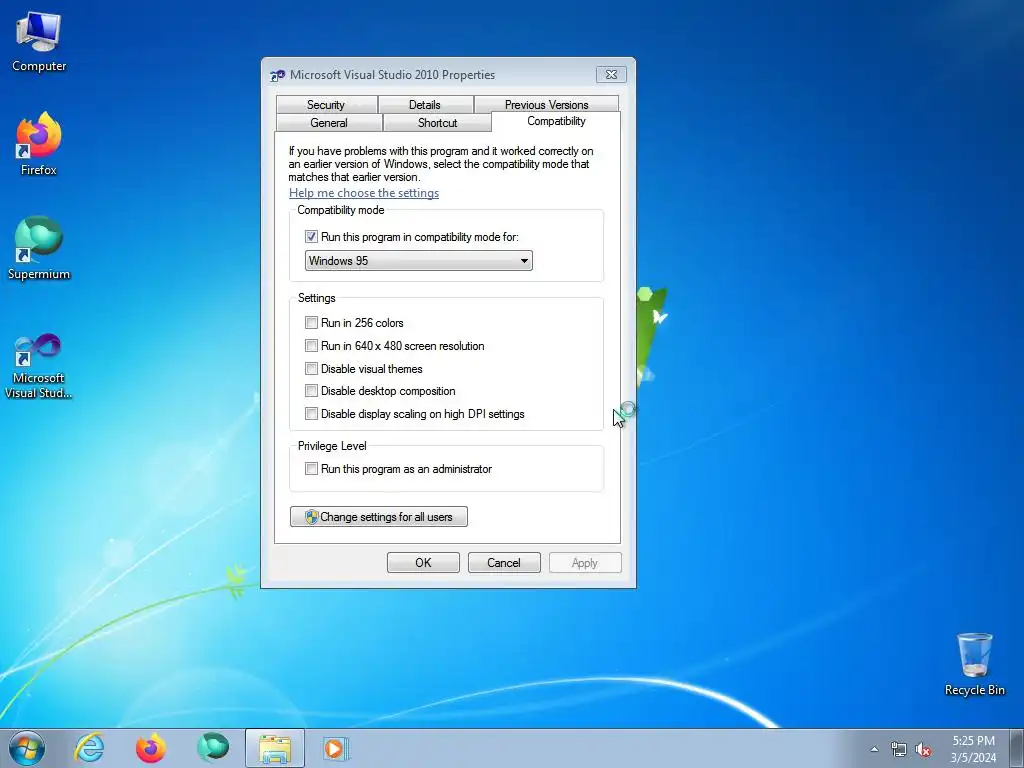
Task: Select the Microsoft Visual Studio desktop shortcut
Action: point(39,366)
